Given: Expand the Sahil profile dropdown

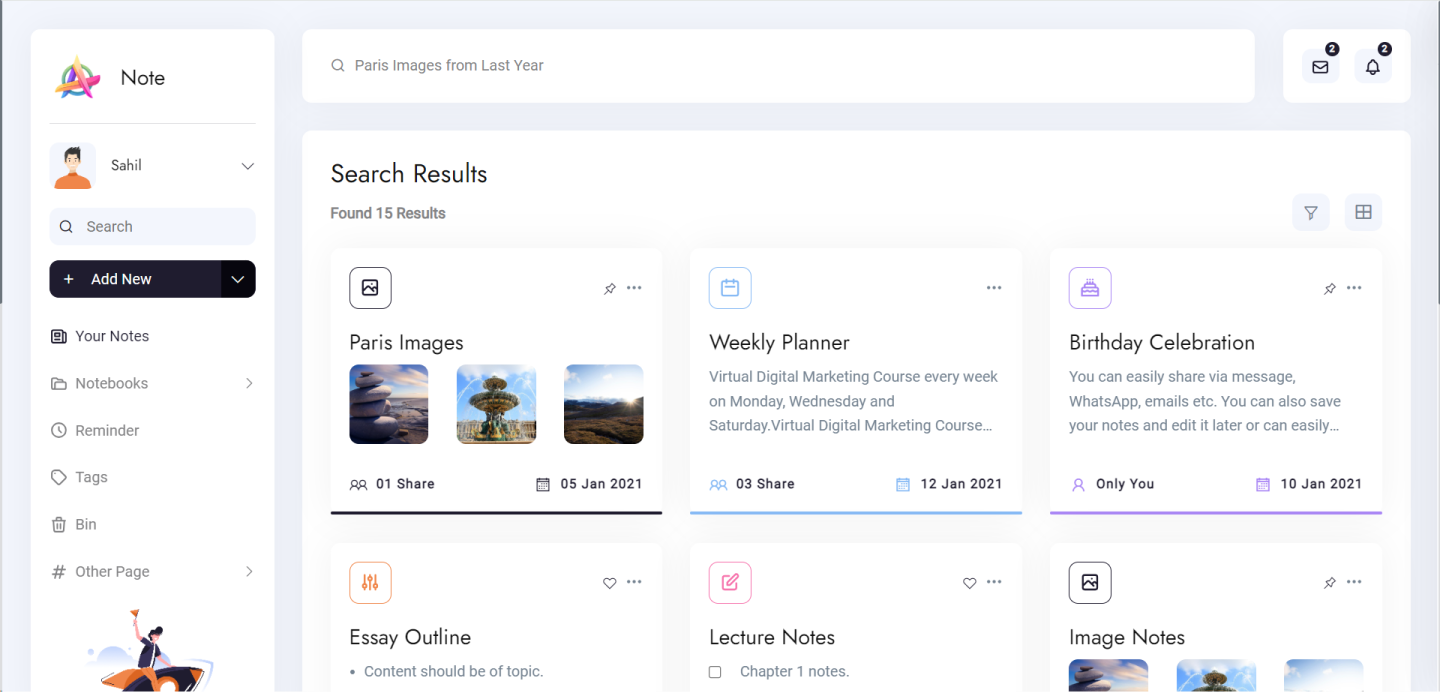Looking at the screenshot, I should tap(248, 166).
